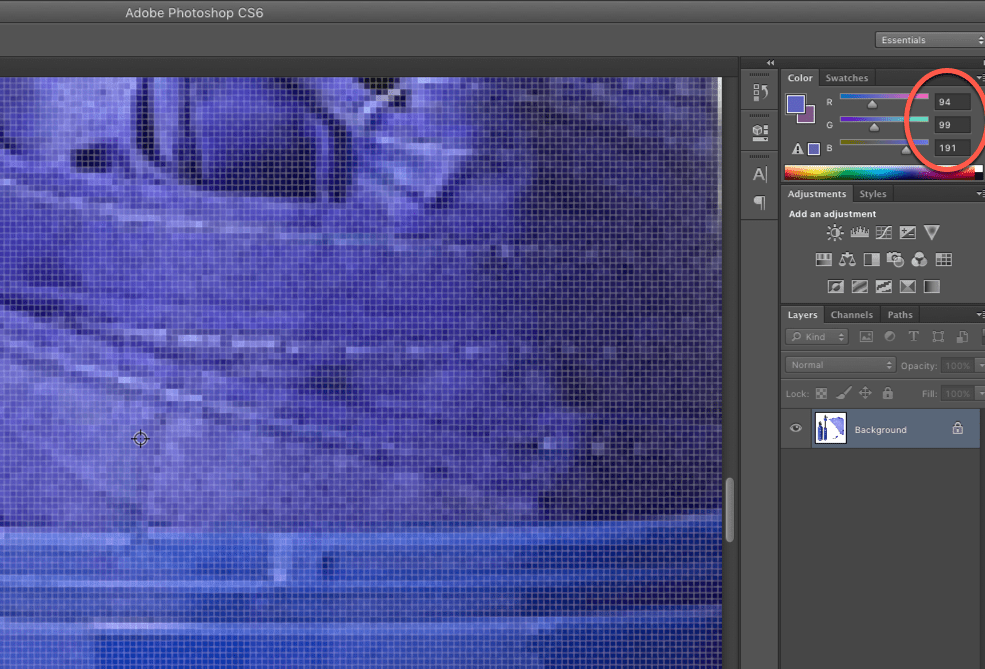The height and width of the screenshot is (669, 985).
Task: Click the gamut warning color swatch
Action: point(814,149)
